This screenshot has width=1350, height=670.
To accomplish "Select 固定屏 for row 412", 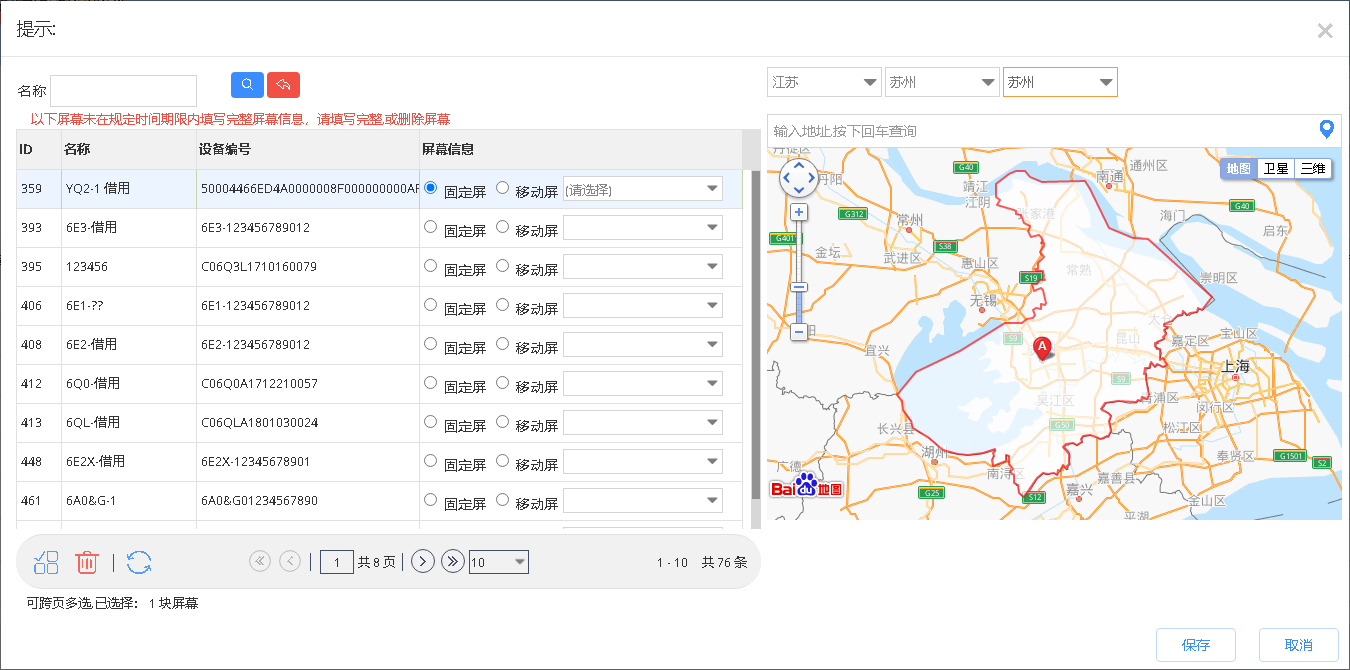I will pos(431,383).
